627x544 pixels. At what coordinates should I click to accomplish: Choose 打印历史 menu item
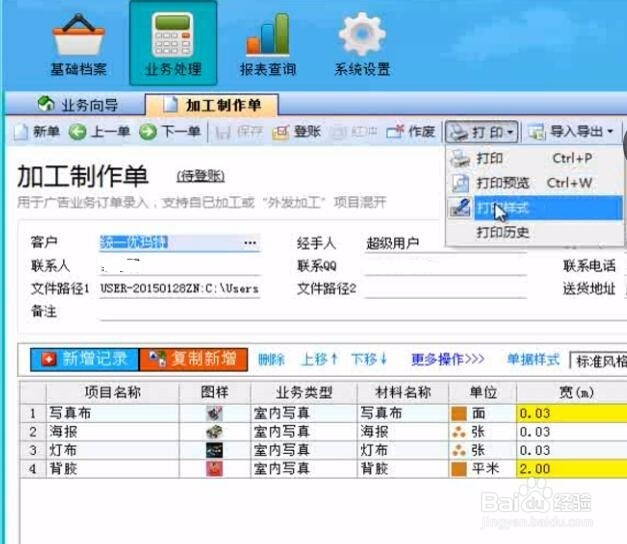535,232
